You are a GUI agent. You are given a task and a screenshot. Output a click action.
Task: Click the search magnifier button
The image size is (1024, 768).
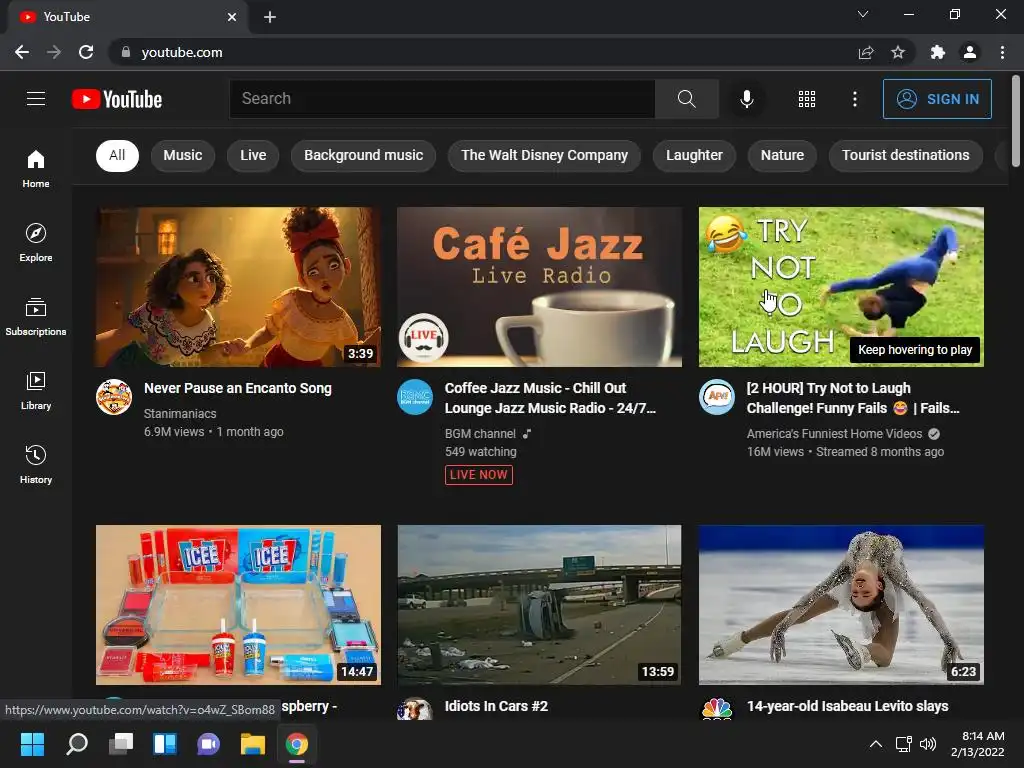[x=686, y=99]
